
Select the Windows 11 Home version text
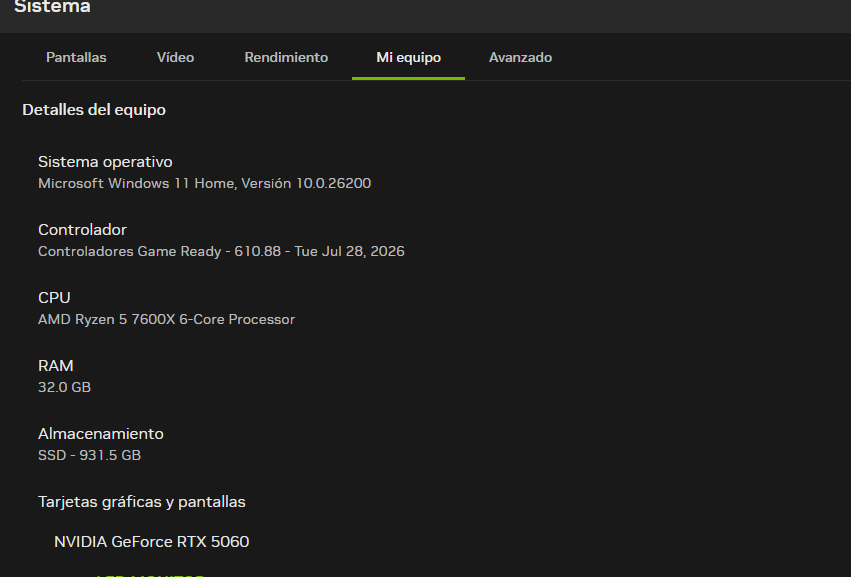click(x=205, y=183)
